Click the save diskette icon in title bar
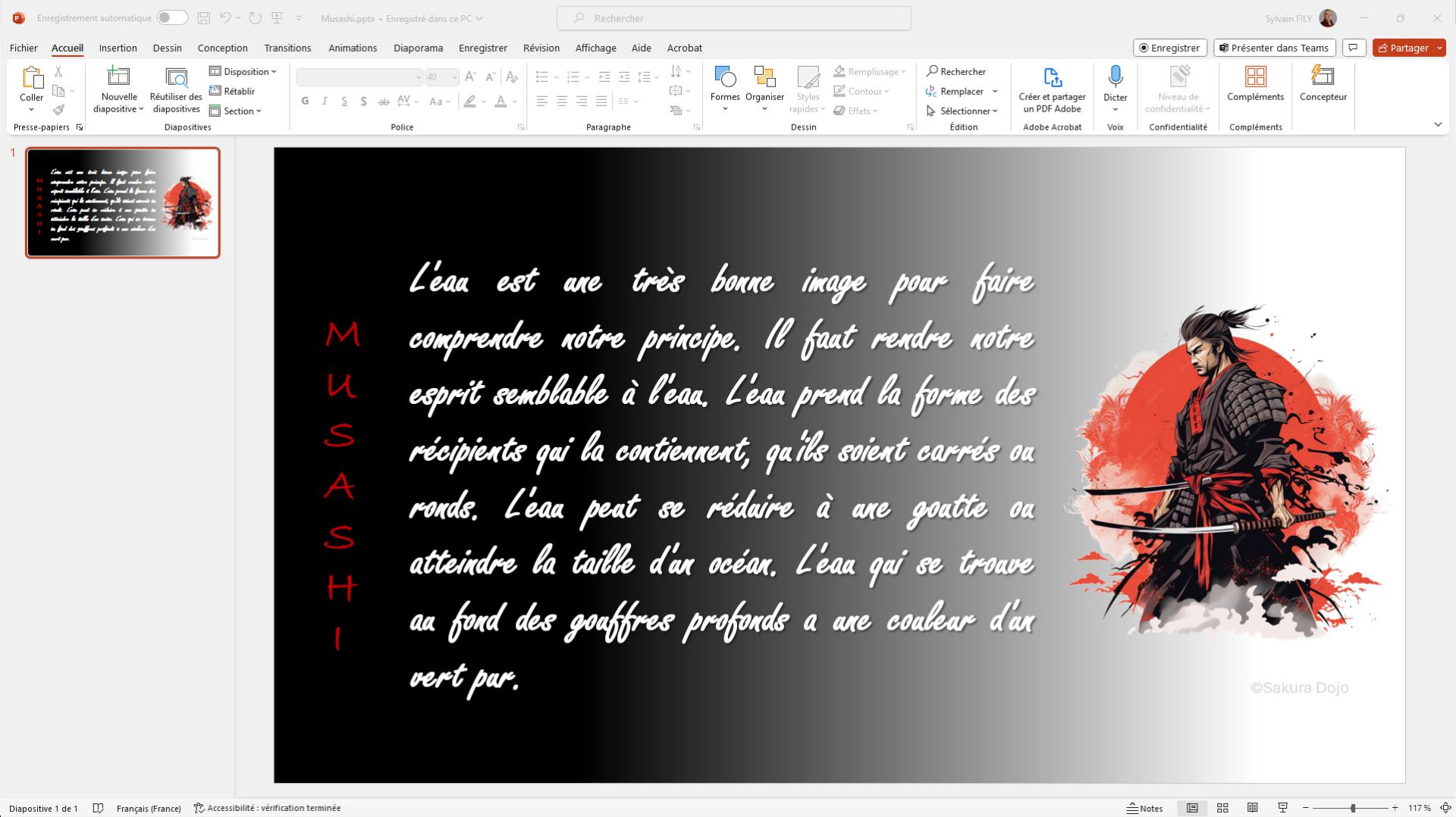Viewport: 1456px width, 817px height. point(203,17)
